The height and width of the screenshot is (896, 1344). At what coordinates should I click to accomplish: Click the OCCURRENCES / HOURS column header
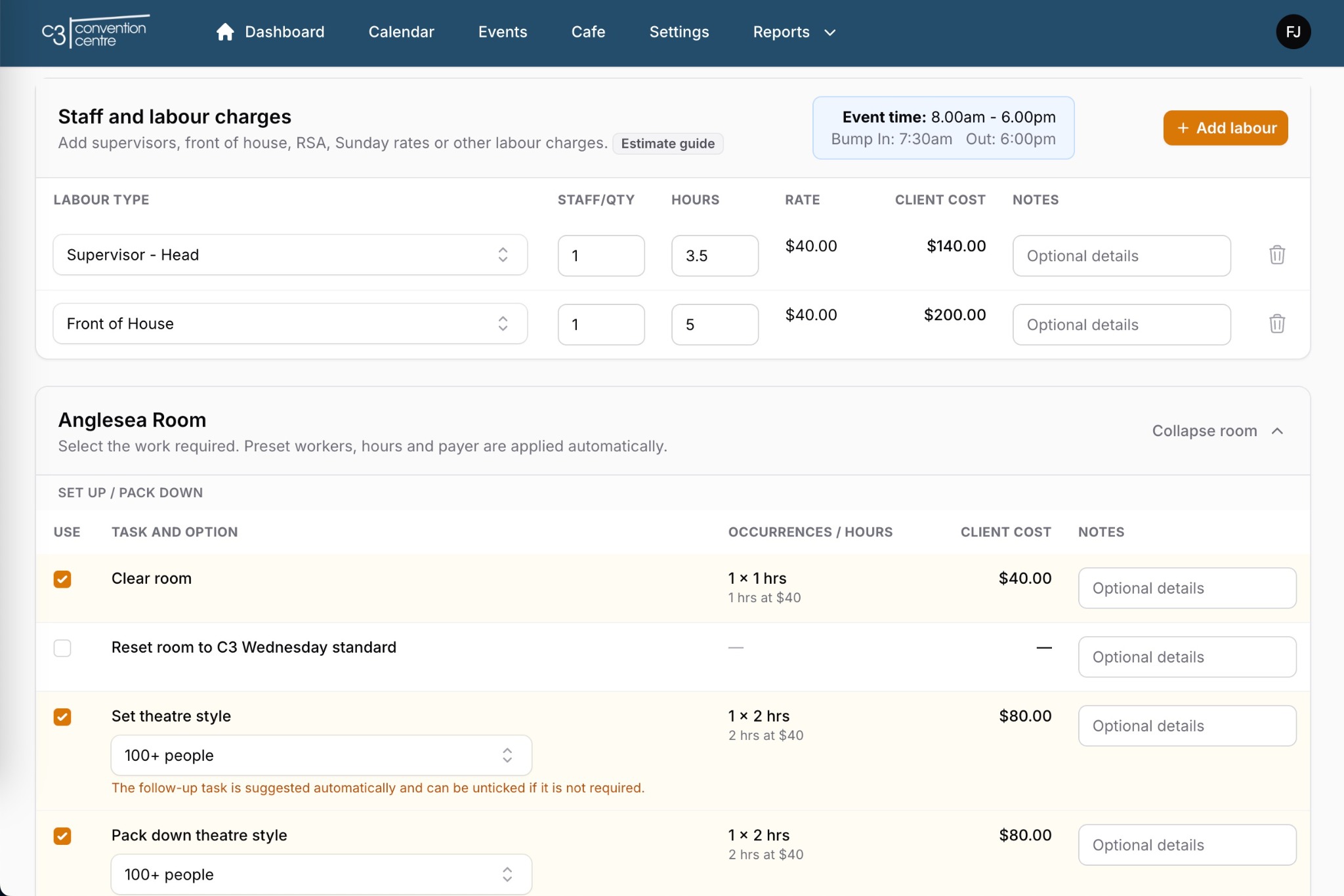click(x=810, y=532)
